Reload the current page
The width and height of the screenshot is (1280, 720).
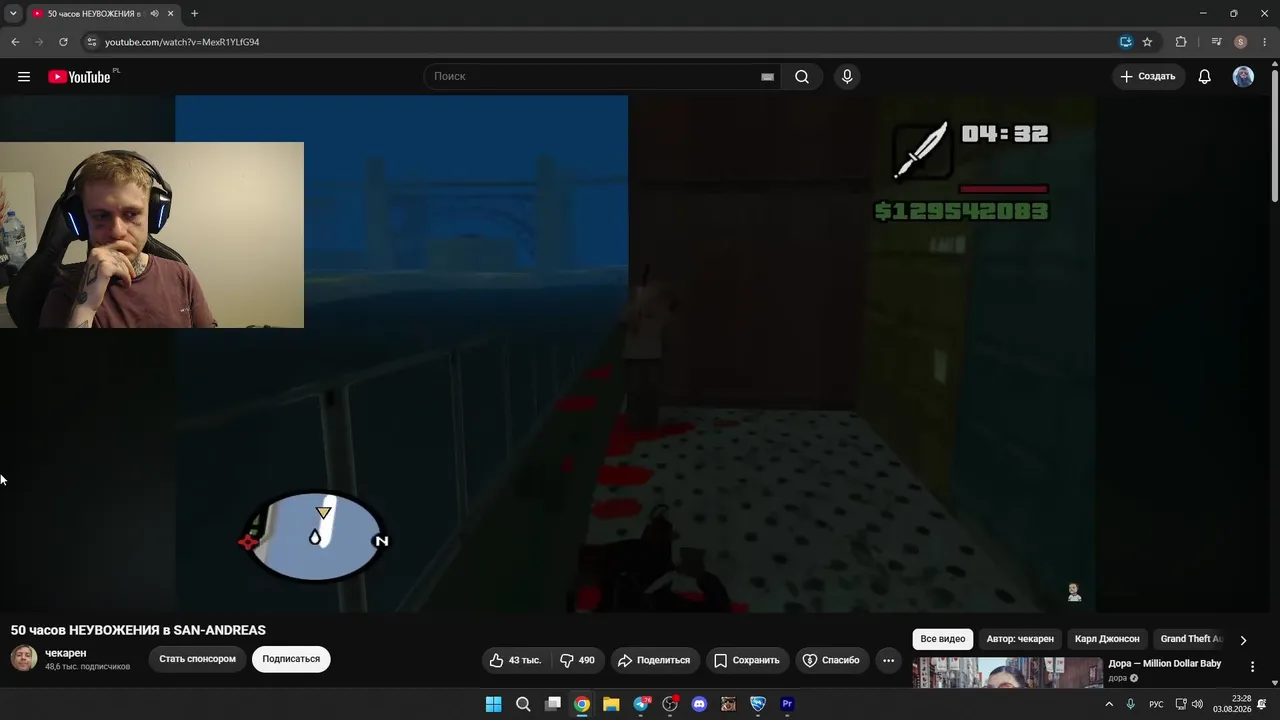pyautogui.click(x=63, y=42)
